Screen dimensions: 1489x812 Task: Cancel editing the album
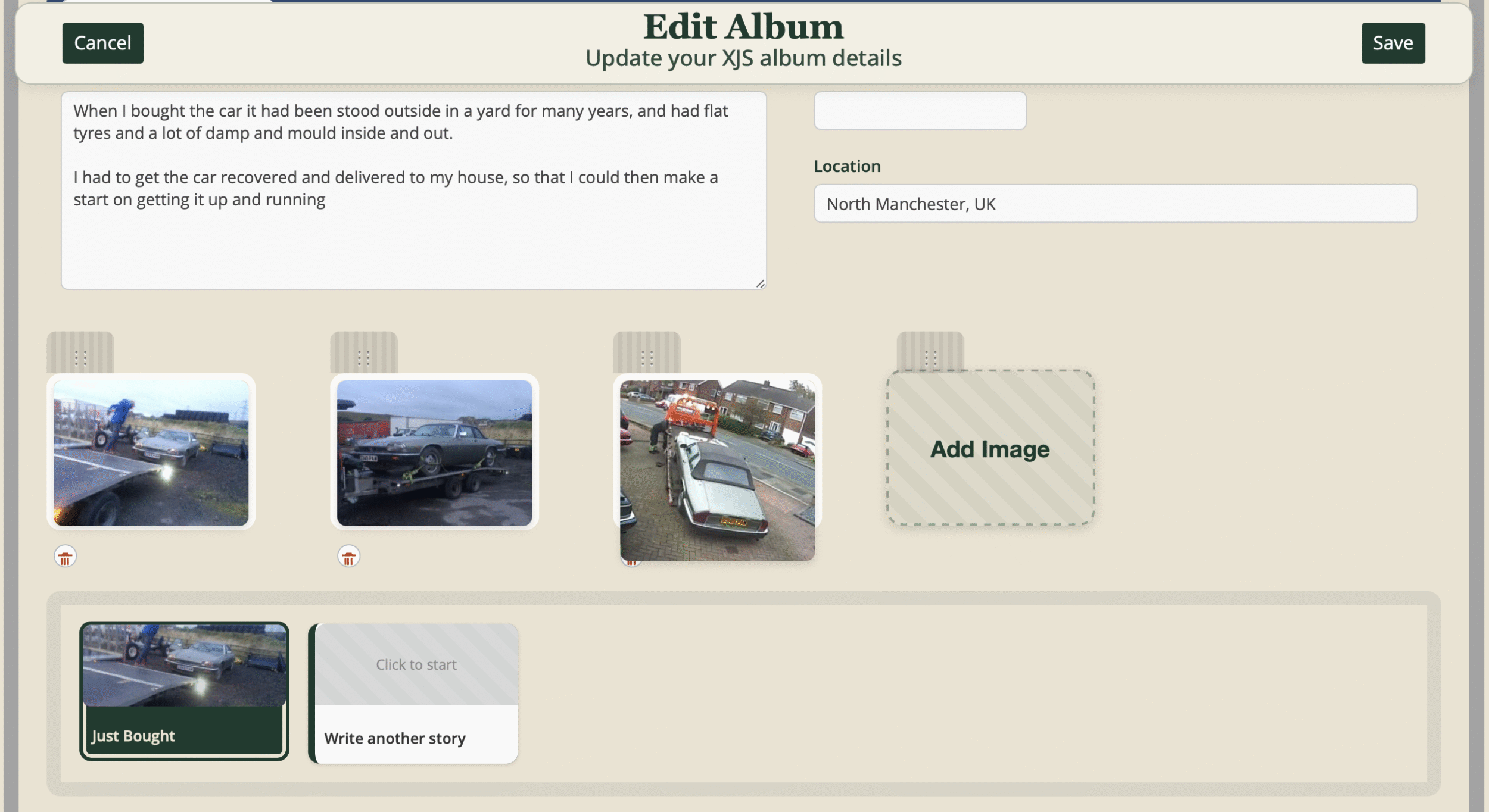pyautogui.click(x=102, y=43)
